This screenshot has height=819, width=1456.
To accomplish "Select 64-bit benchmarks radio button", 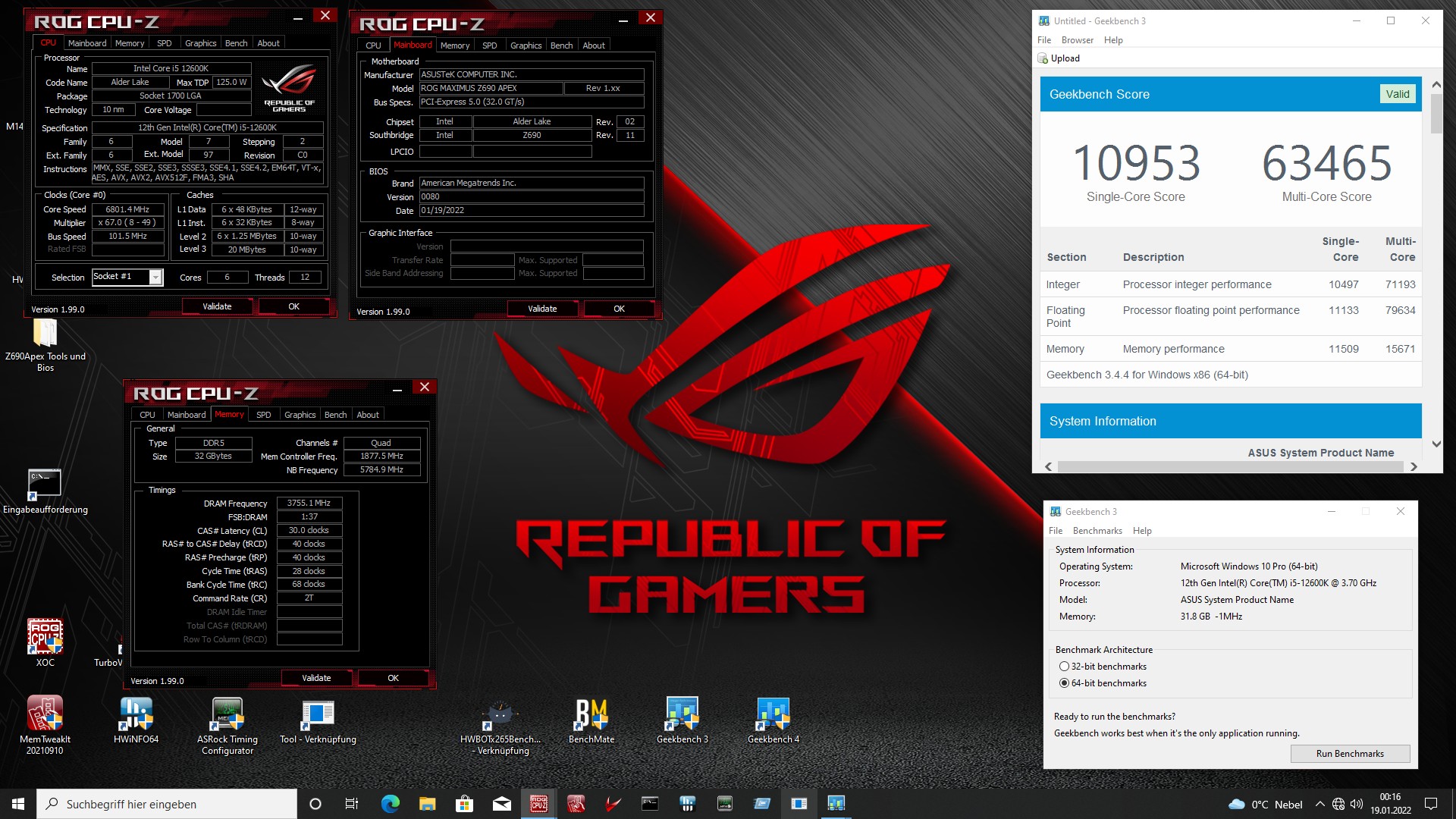I will 1064,683.
